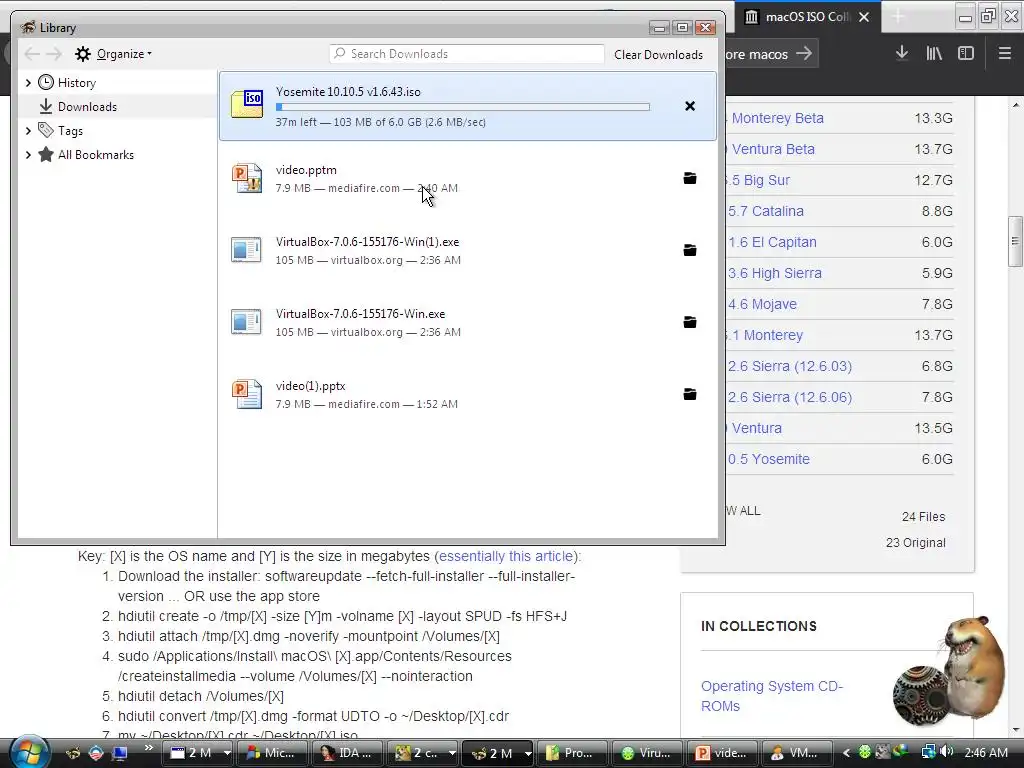
Task: Open the 13.5G Ventura file link
Action: click(756, 428)
